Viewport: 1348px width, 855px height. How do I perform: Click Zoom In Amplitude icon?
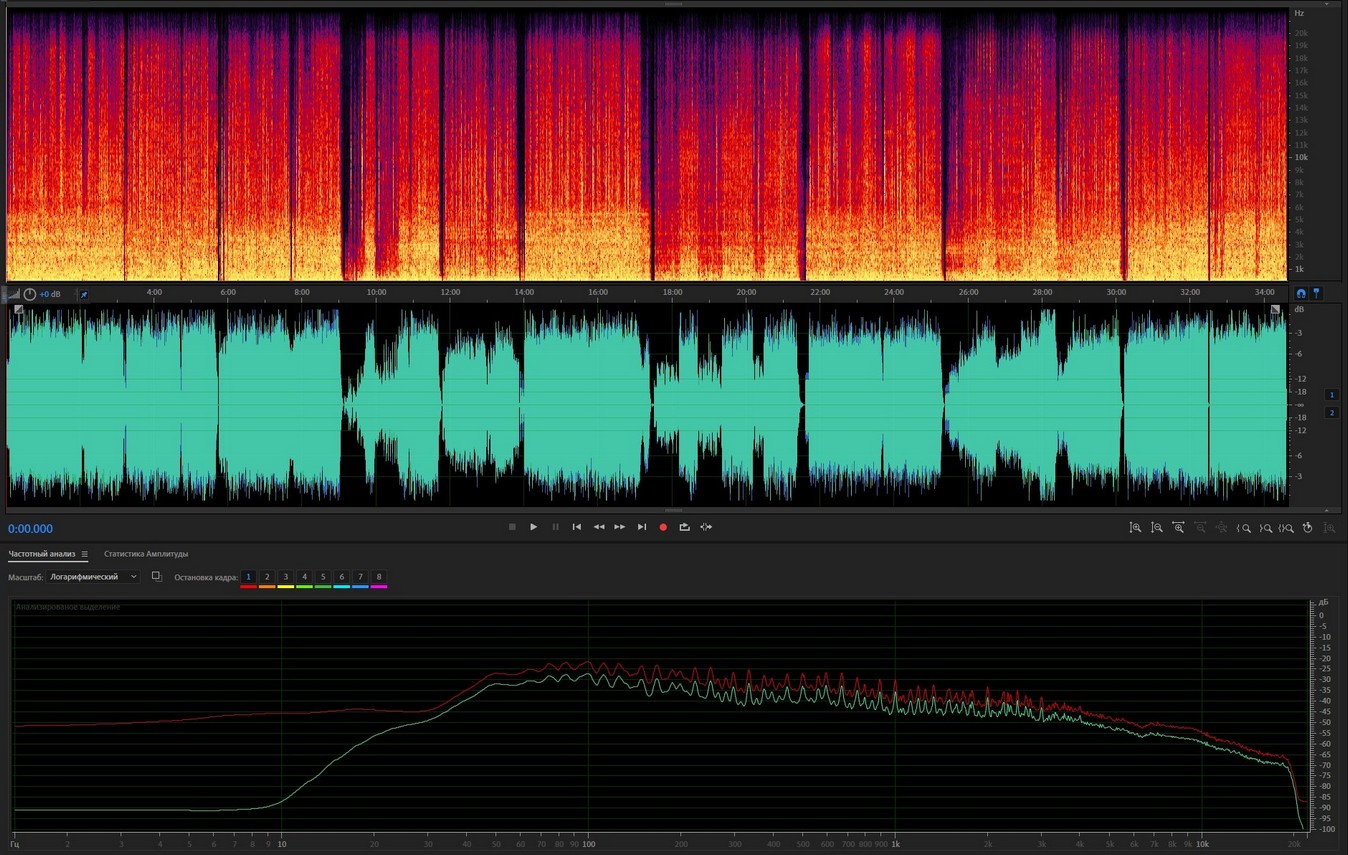pos(1135,527)
